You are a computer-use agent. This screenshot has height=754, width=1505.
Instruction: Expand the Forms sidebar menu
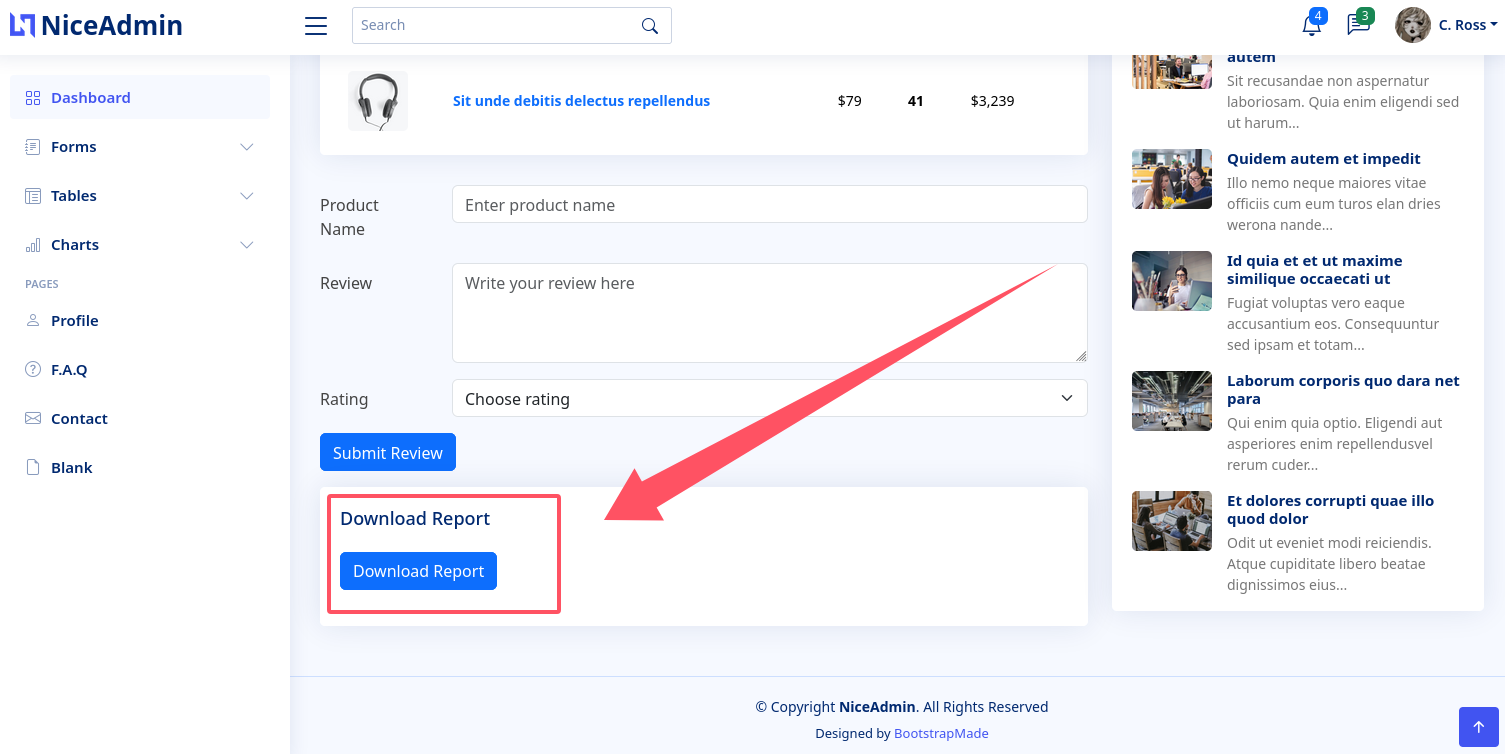pyautogui.click(x=140, y=147)
